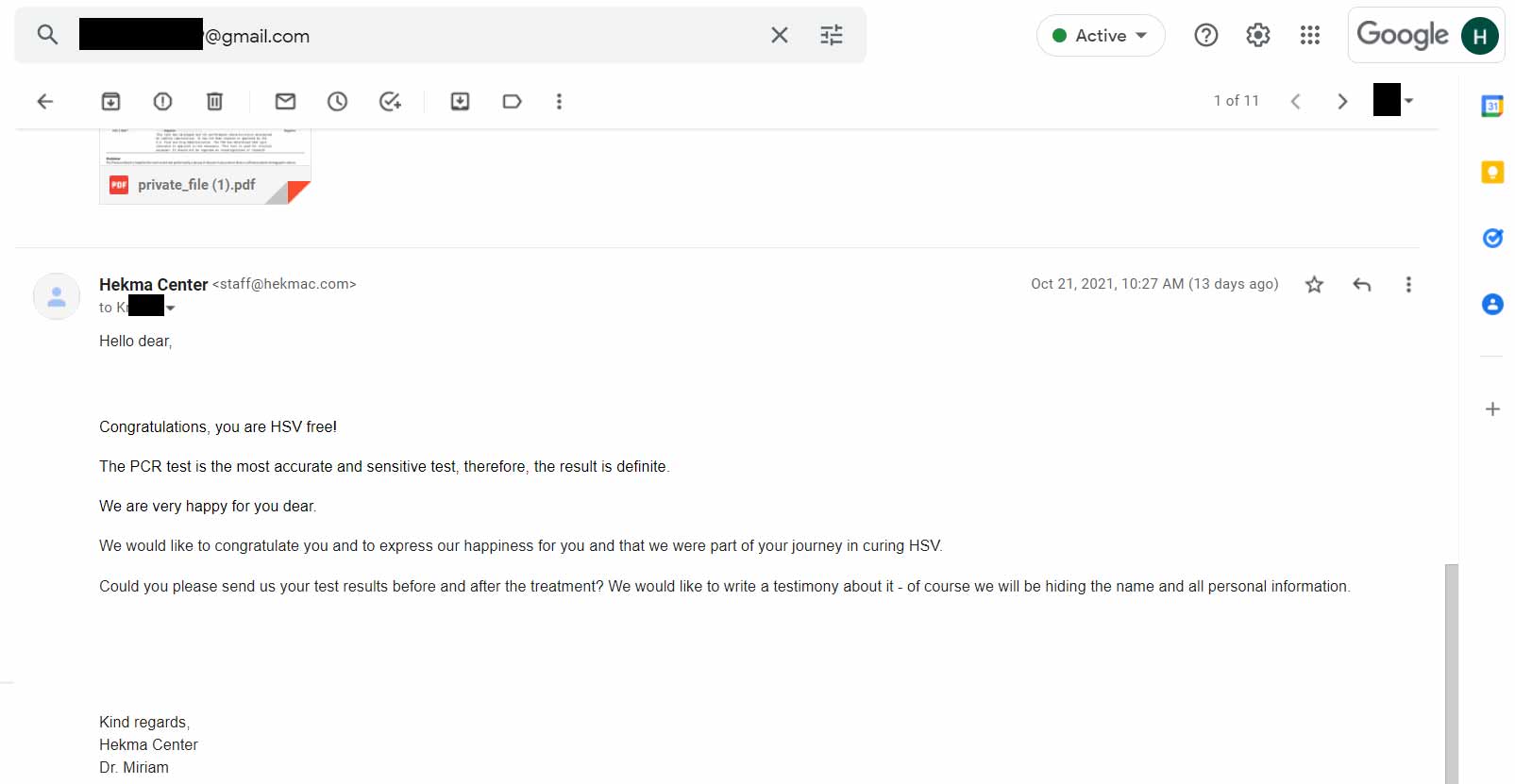Snooze this email with clock icon

click(x=337, y=101)
